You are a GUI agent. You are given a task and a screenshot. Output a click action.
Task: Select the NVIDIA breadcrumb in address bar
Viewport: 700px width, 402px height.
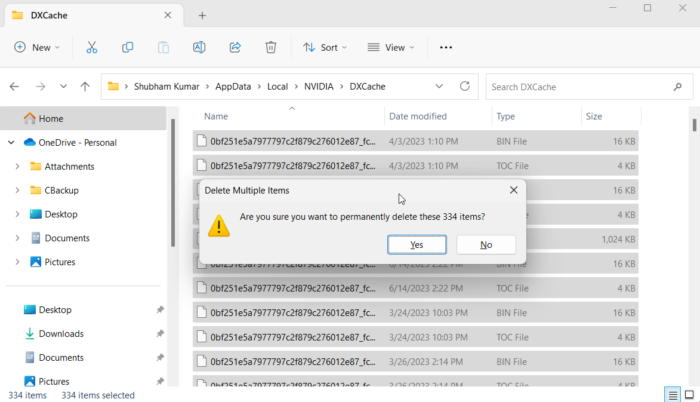click(x=318, y=87)
